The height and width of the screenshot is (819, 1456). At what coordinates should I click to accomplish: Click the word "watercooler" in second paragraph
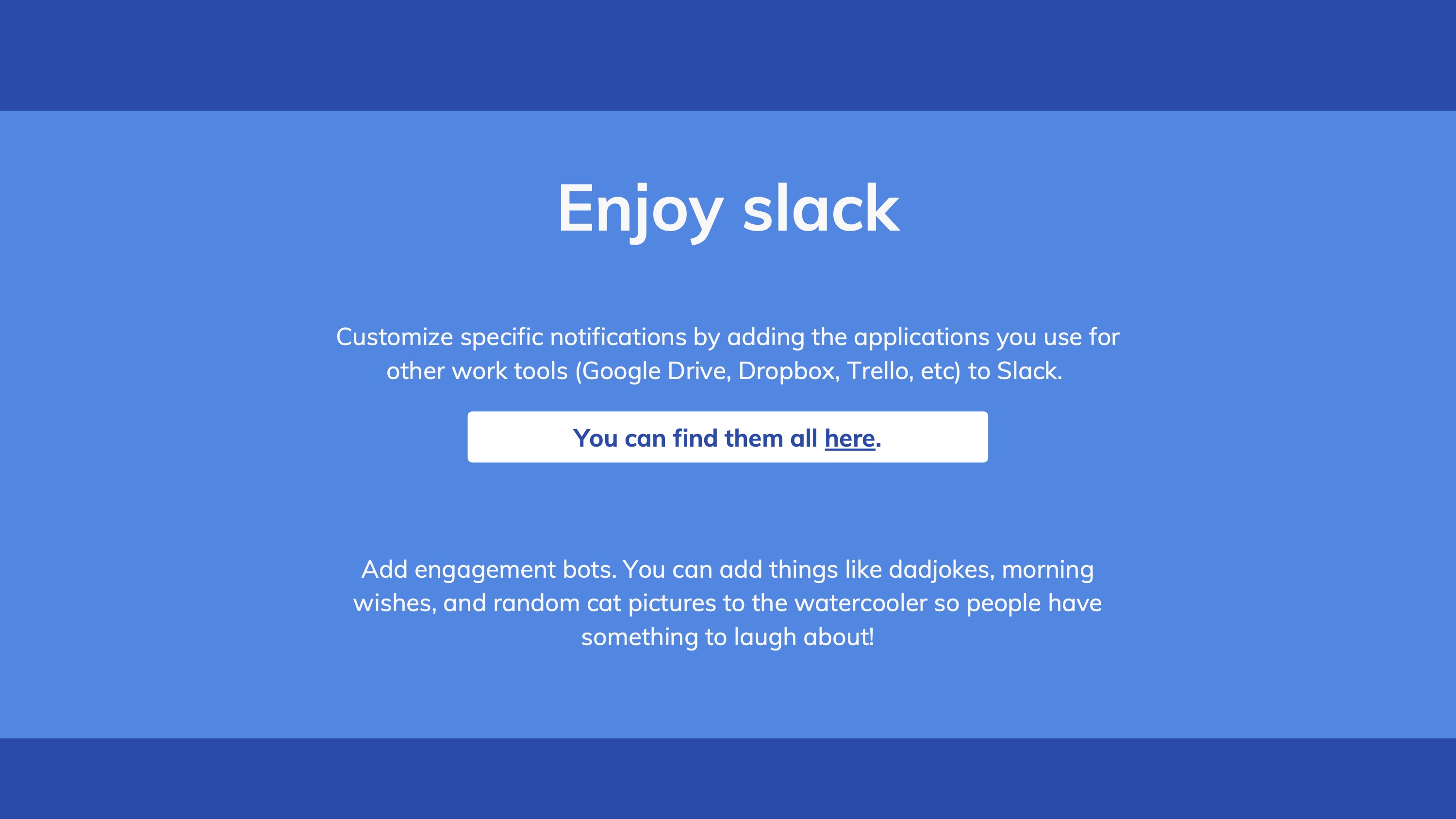860,603
